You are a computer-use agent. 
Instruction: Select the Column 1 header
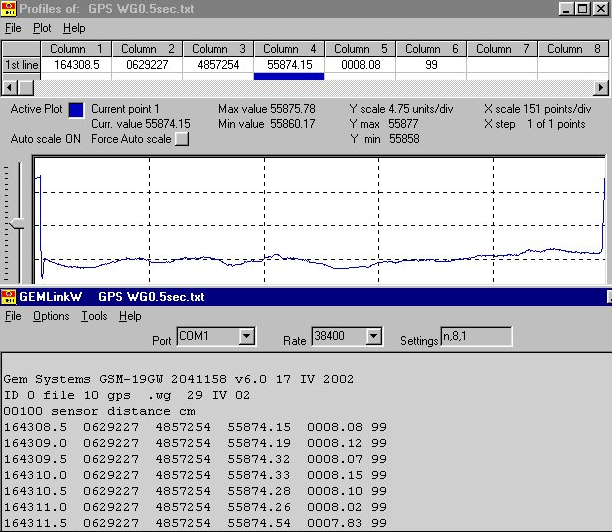pyautogui.click(x=76, y=48)
